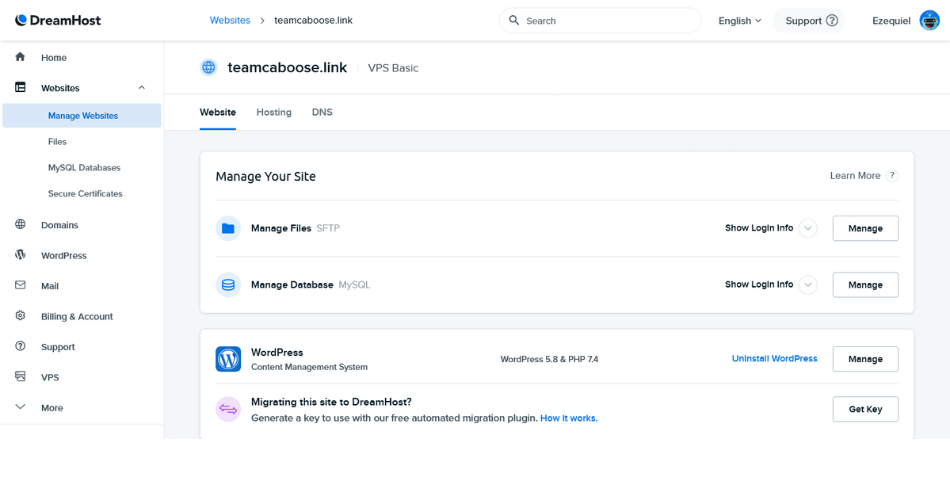Click the Domains globe icon
Screen dimensions: 950x480
[20, 225]
